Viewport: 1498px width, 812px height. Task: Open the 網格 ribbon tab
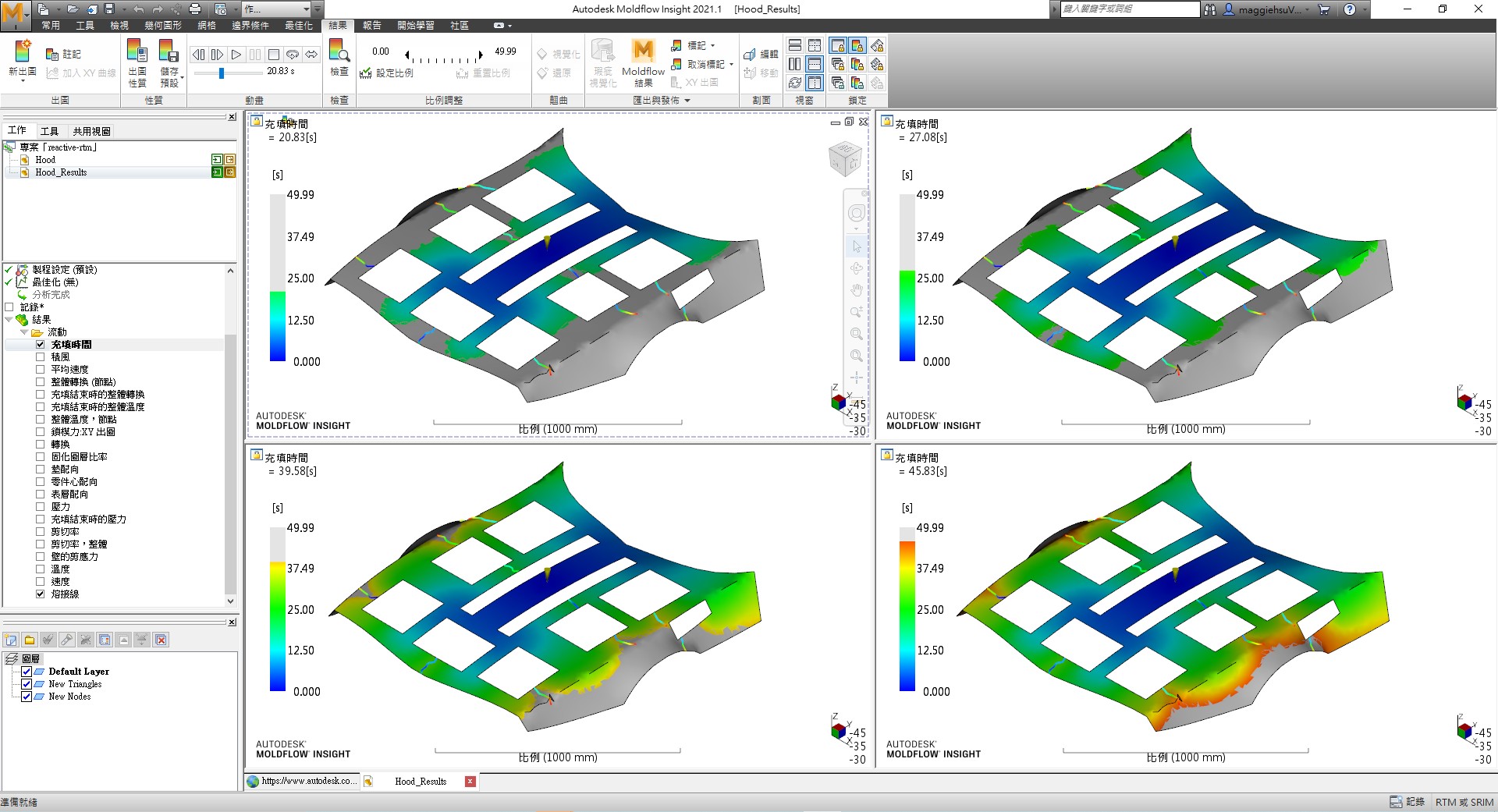point(207,26)
